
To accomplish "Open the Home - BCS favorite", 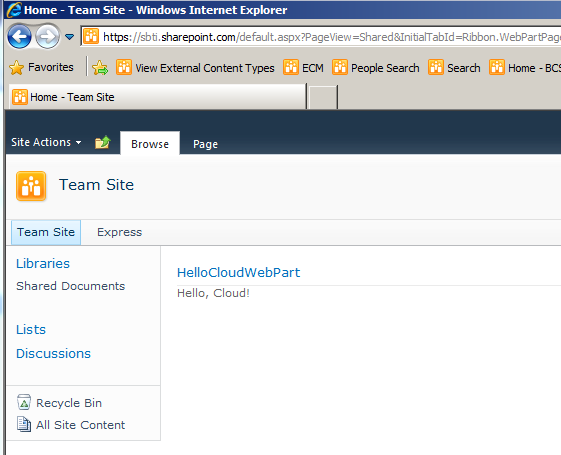I will pos(525,68).
